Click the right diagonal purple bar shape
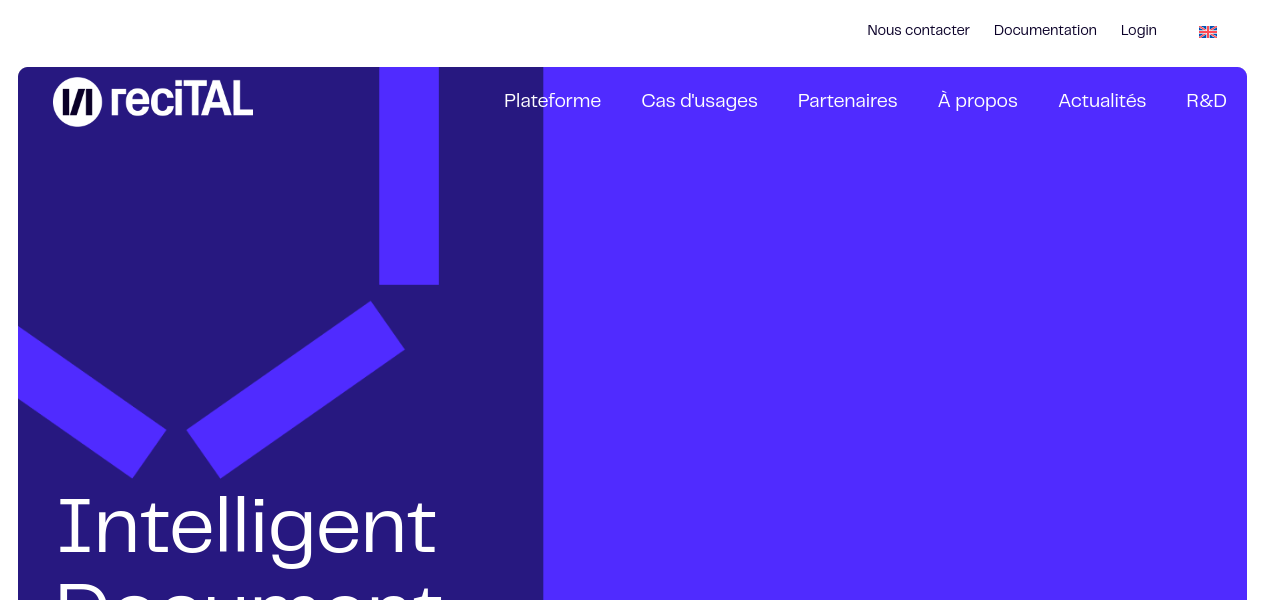This screenshot has width=1280, height=600. coord(296,389)
